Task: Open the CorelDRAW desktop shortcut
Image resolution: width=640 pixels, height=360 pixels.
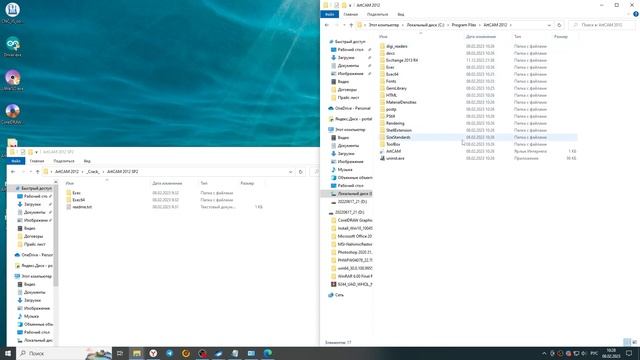Action: point(12,114)
